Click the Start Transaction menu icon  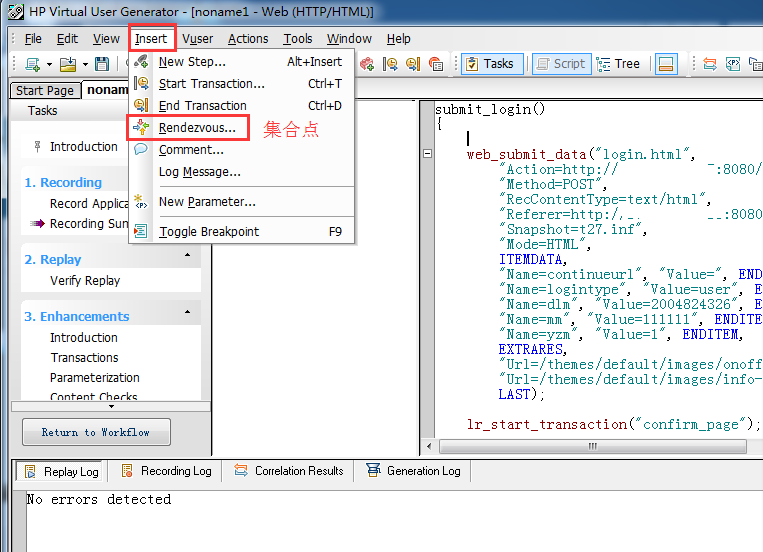[141, 83]
